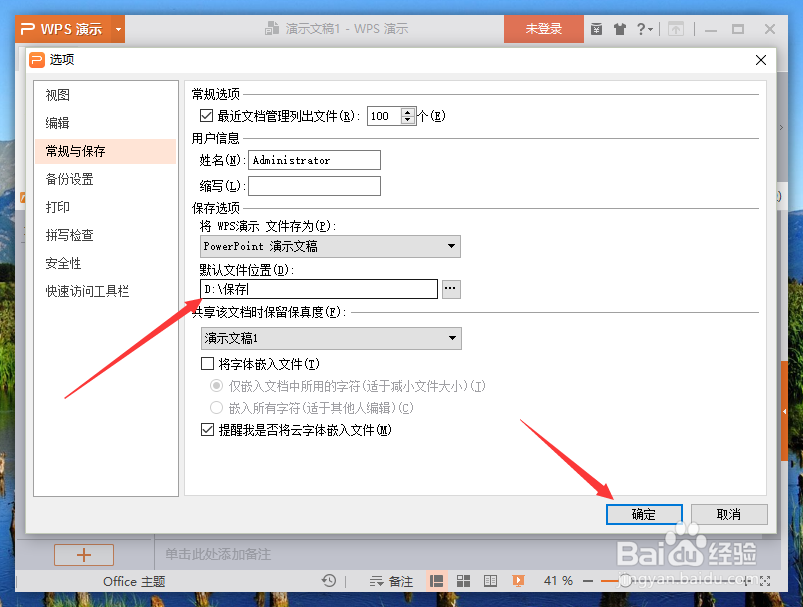Select 编辑 in the options sidebar

[x=105, y=123]
